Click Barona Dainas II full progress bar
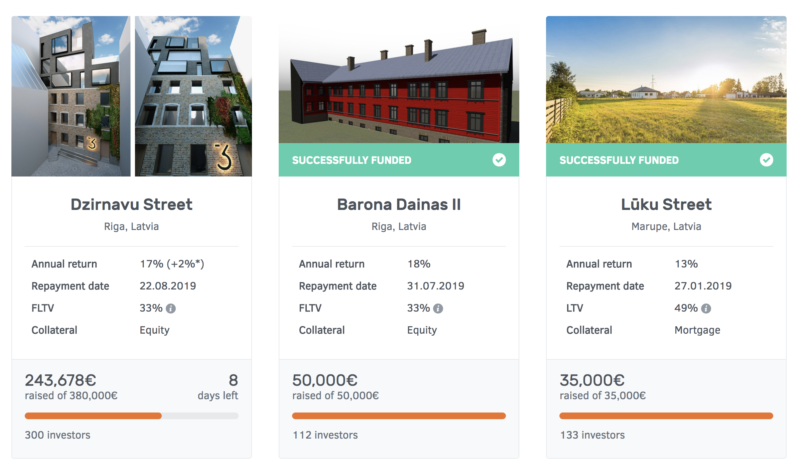Screen dimensions: 800x466 399,416
